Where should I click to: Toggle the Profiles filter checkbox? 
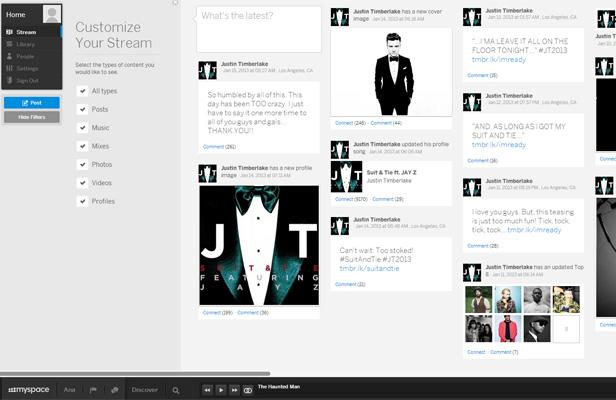[x=82, y=201]
